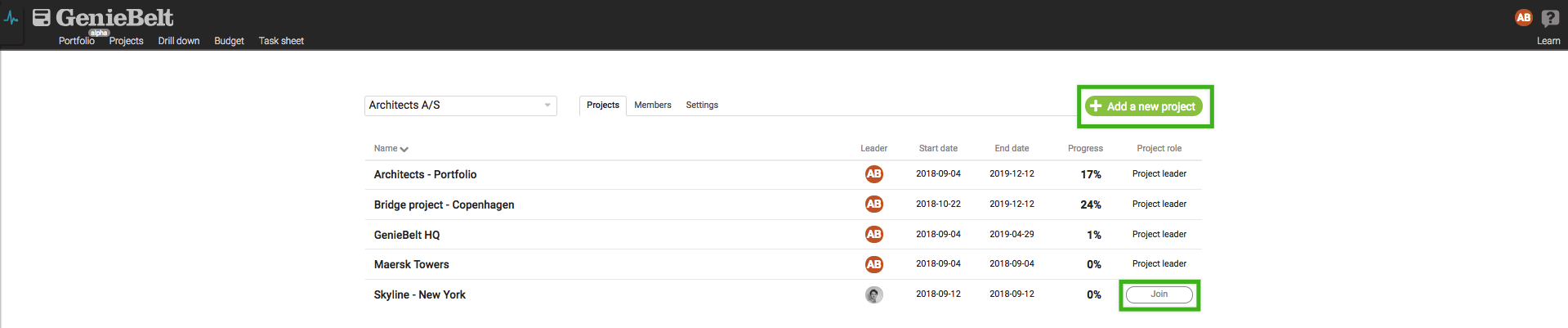Click the 24% progress value
Image resolution: width=1568 pixels, height=328 pixels.
point(1091,205)
